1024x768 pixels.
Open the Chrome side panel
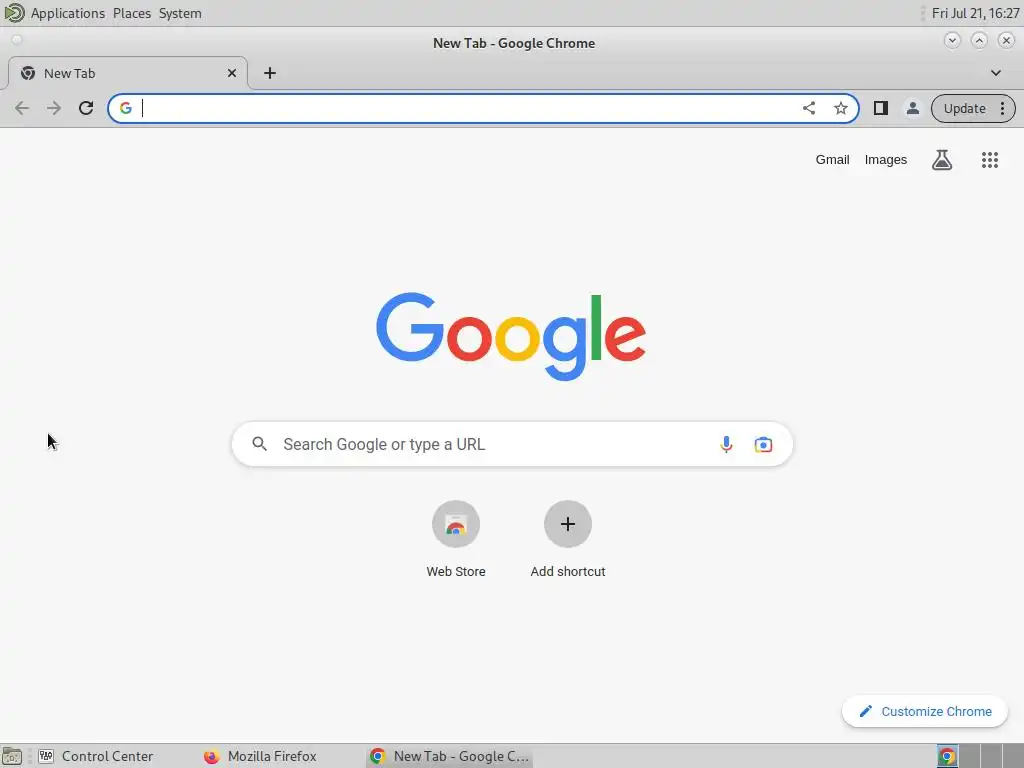881,108
